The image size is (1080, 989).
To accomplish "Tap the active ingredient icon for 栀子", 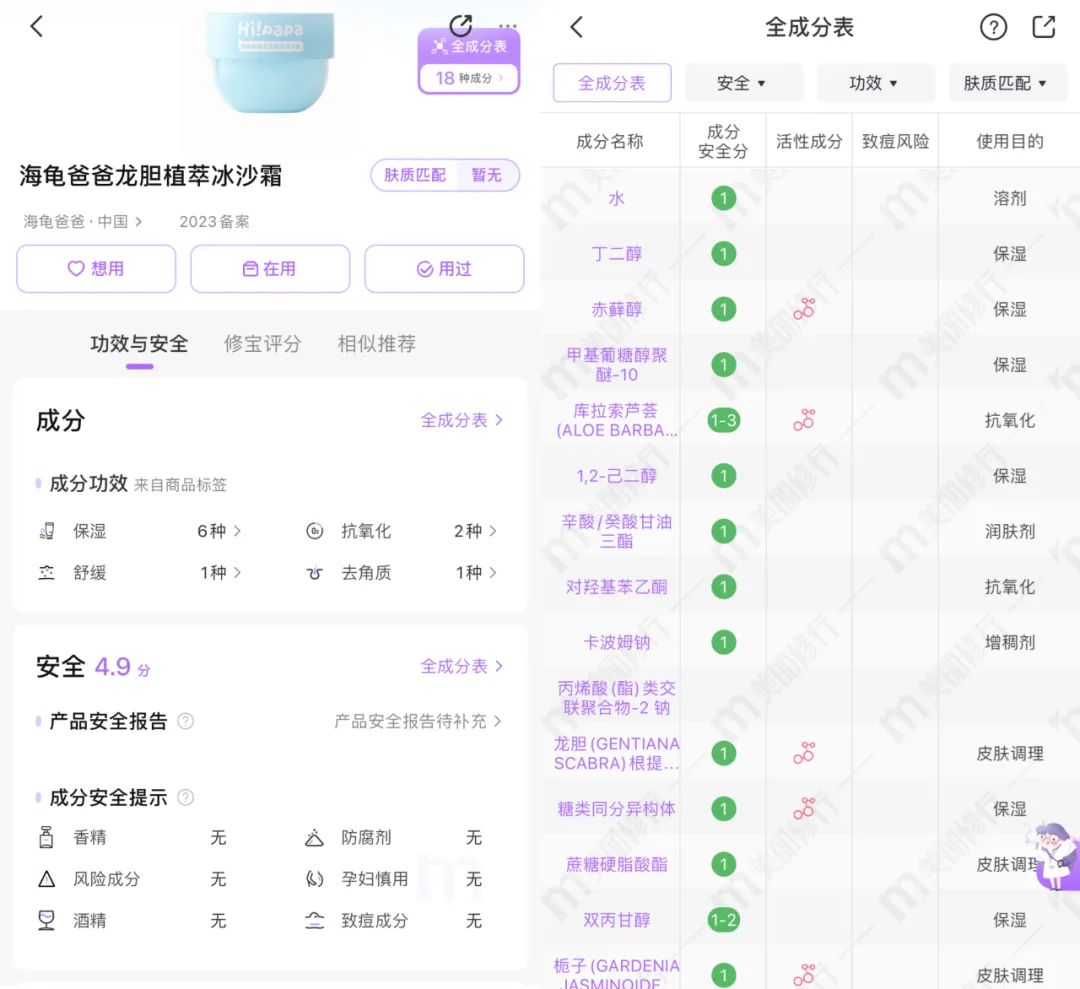I will tap(804, 975).
